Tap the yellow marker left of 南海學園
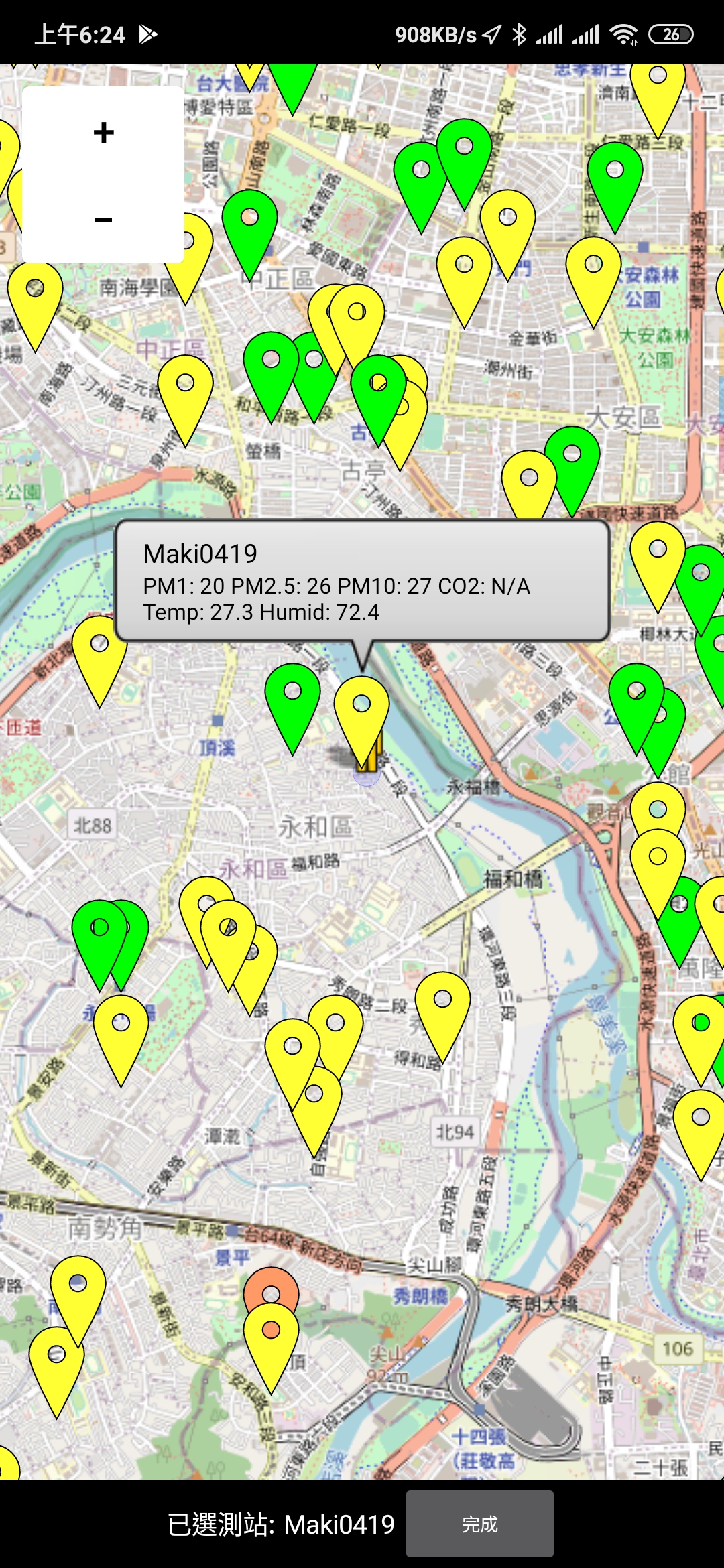The height and width of the screenshot is (1568, 724). pos(35,296)
